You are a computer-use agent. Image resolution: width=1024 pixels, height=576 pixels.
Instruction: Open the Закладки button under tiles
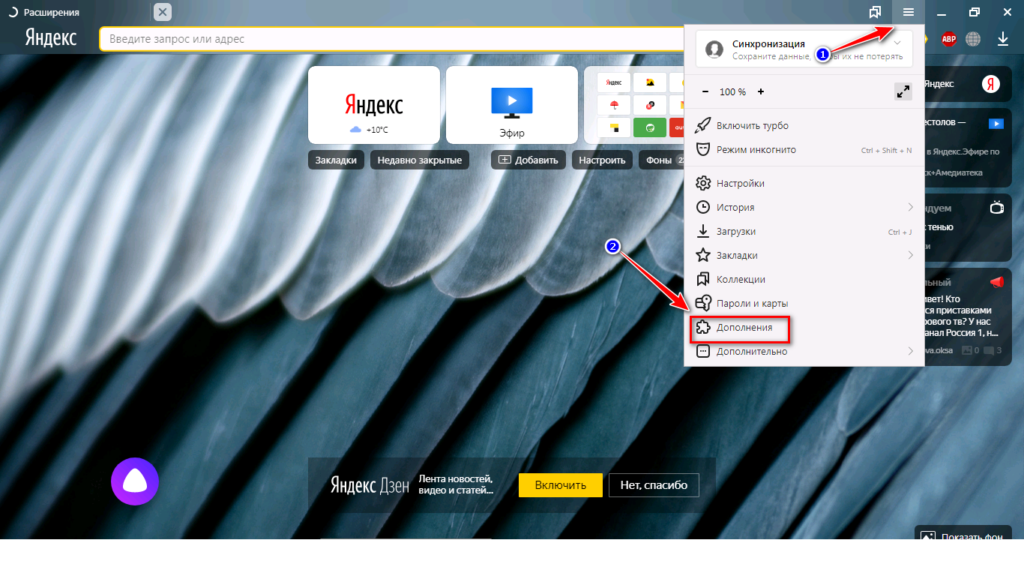(336, 160)
